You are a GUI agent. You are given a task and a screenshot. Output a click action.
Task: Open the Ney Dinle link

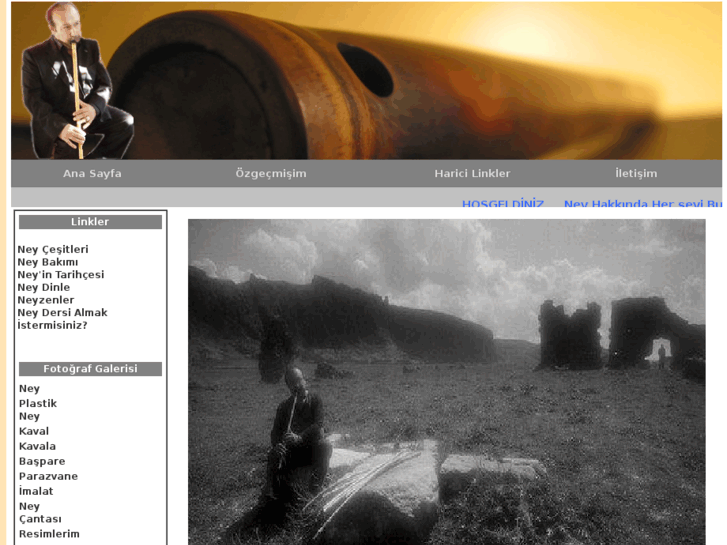[x=44, y=287]
